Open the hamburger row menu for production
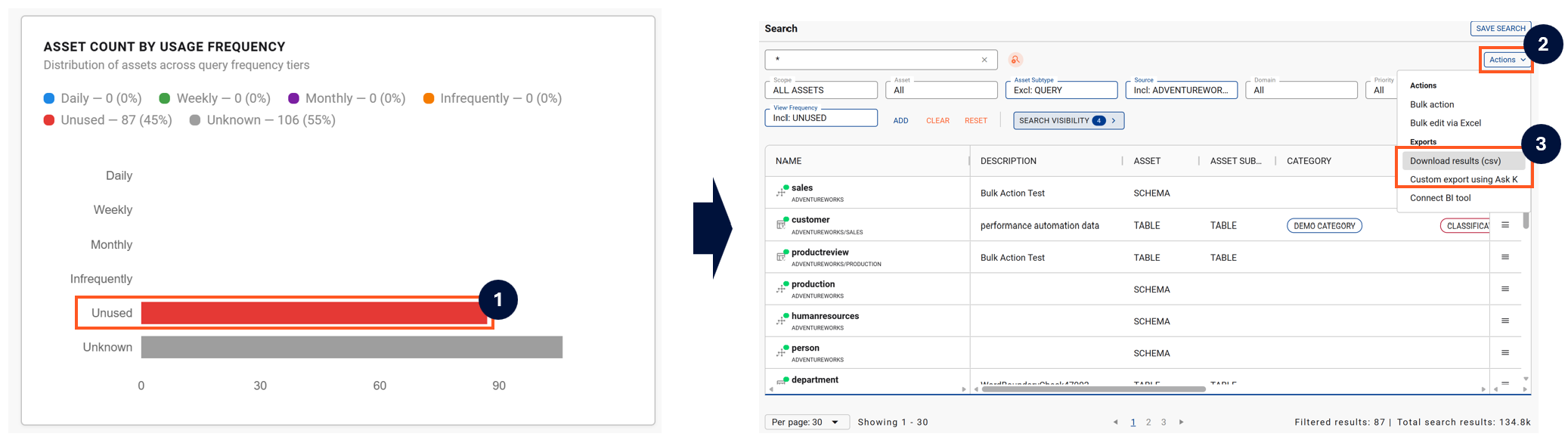 (x=1505, y=289)
